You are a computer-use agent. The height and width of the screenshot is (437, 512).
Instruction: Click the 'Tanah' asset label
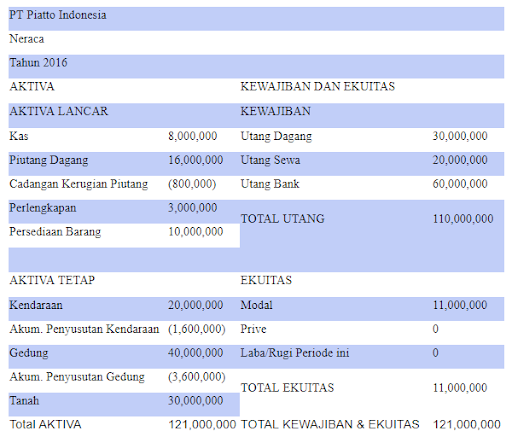(24, 401)
